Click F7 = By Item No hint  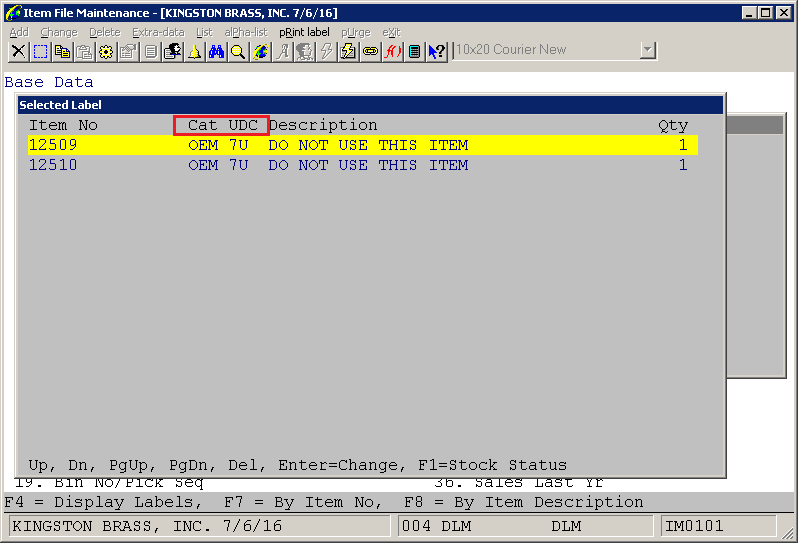coord(303,502)
